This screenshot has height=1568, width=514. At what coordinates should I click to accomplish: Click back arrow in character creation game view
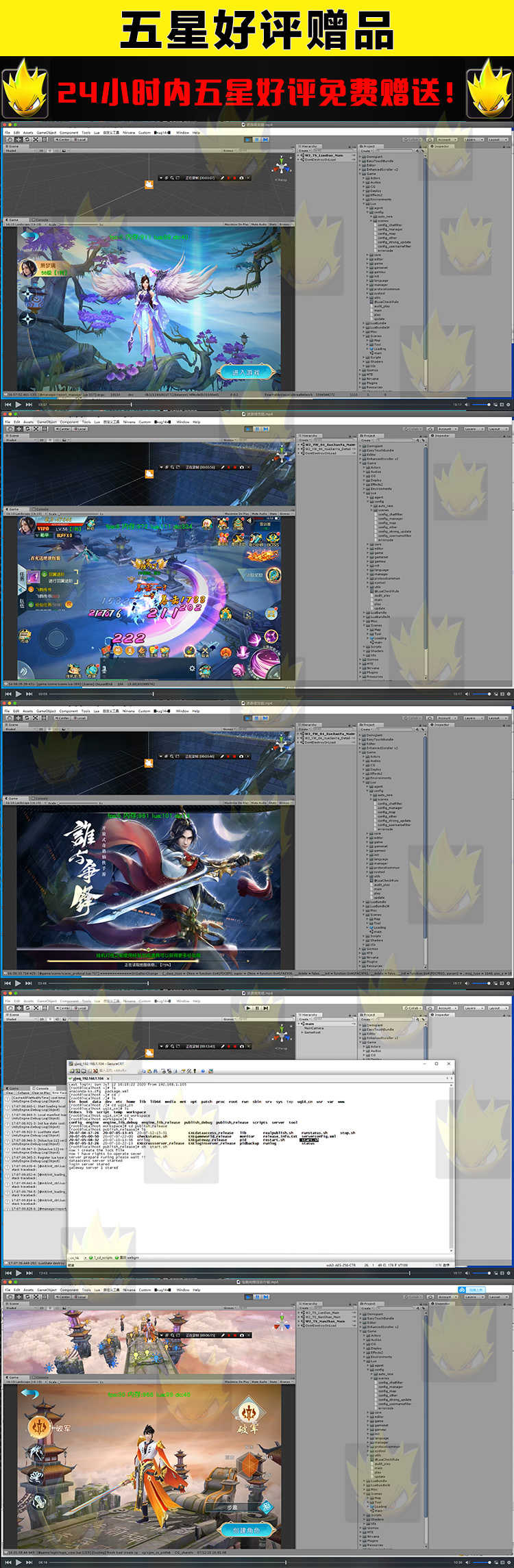coord(29,1393)
